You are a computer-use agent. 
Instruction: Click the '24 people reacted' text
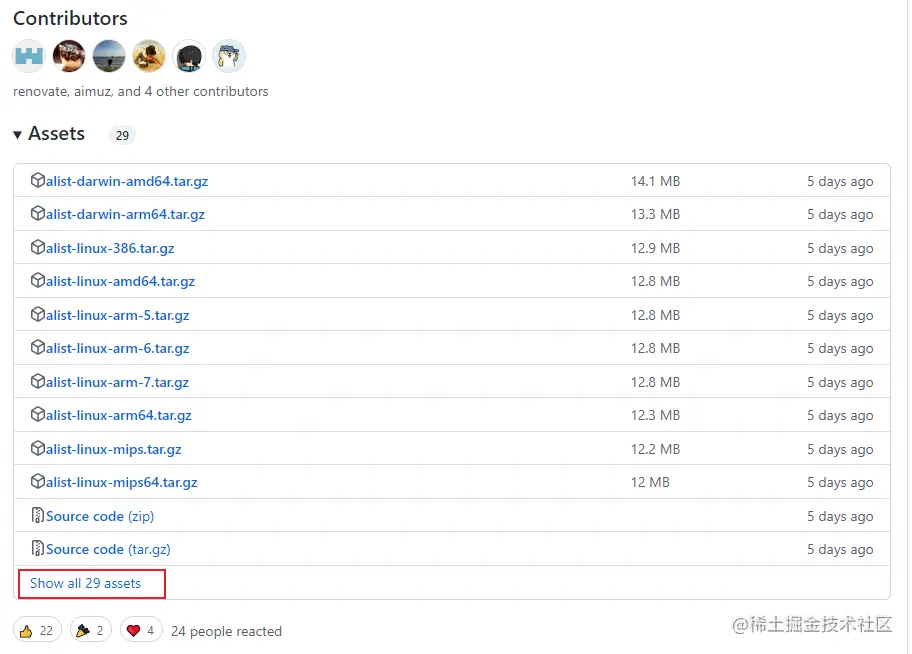[x=226, y=631]
